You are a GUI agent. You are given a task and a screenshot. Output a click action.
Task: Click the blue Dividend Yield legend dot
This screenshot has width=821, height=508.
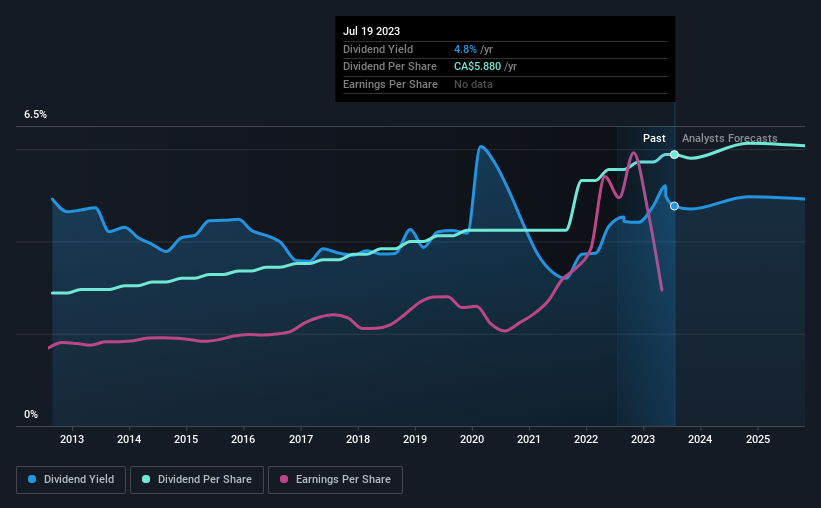pos(32,479)
